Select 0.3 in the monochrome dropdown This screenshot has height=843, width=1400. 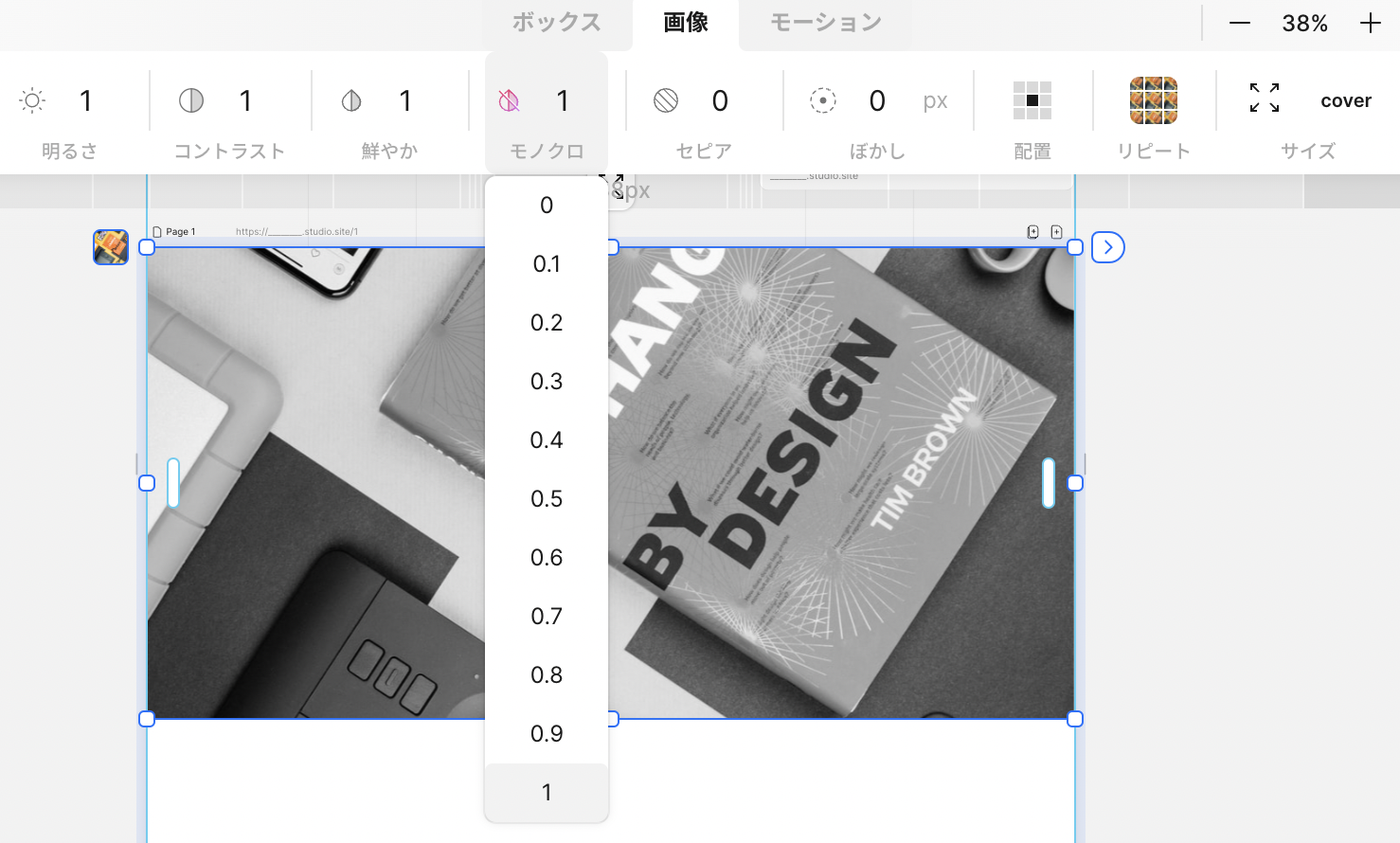[x=547, y=382]
